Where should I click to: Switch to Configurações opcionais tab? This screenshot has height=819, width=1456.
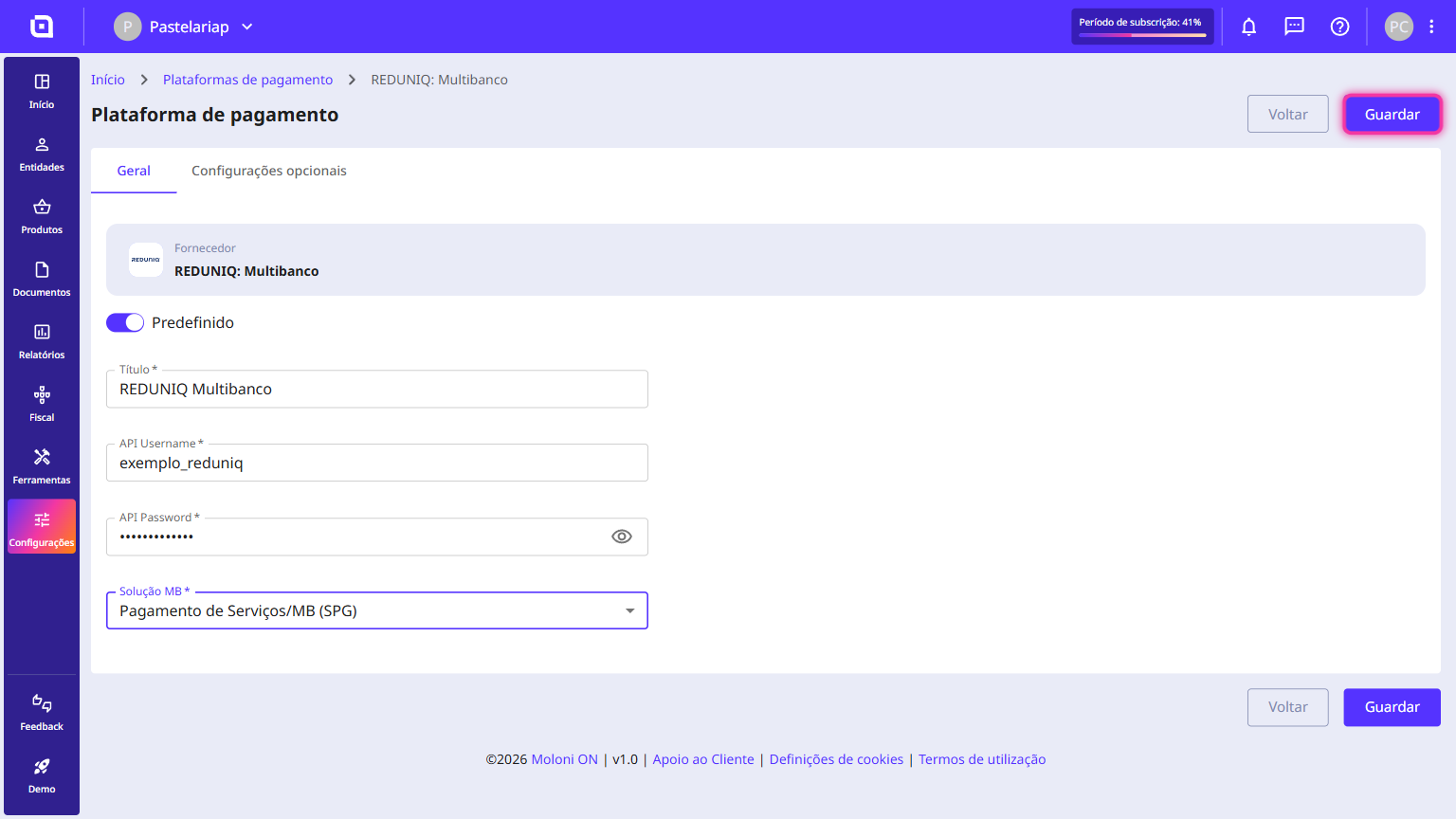click(x=269, y=171)
